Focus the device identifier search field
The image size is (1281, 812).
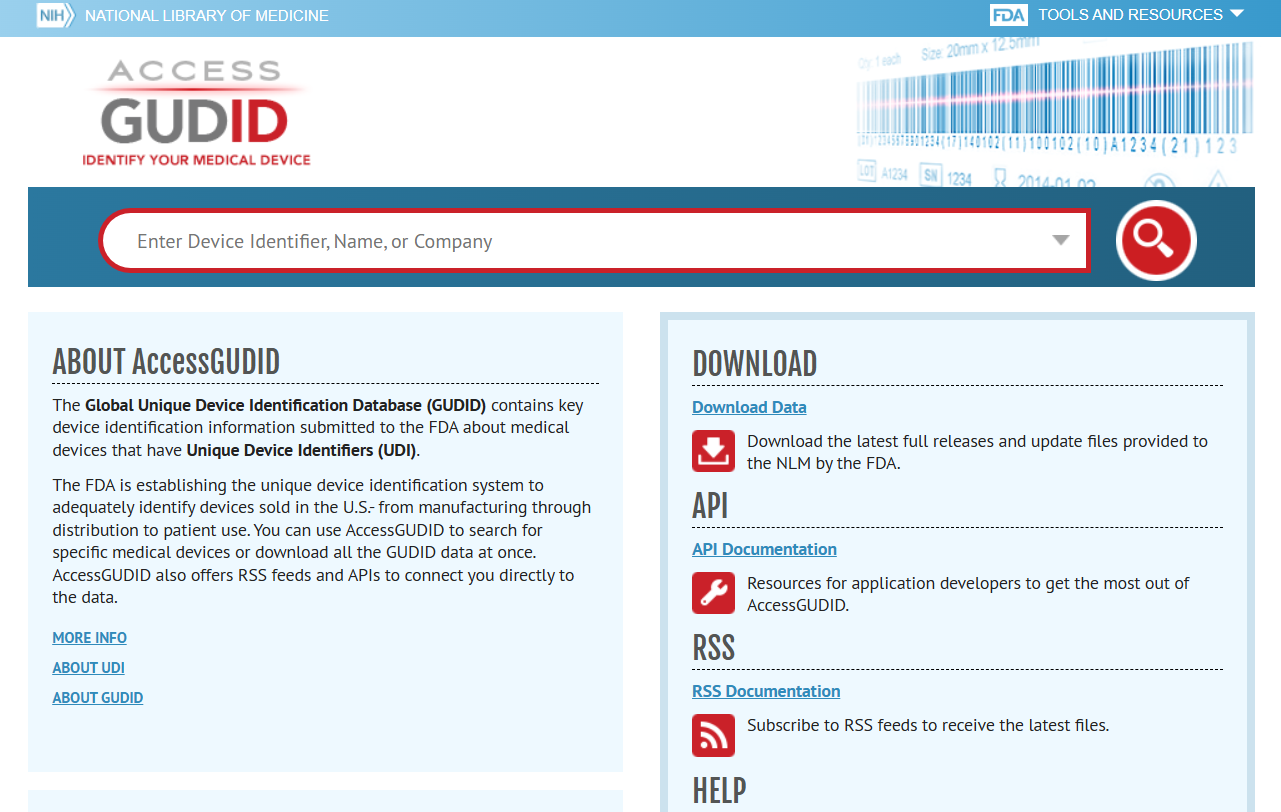coord(595,241)
